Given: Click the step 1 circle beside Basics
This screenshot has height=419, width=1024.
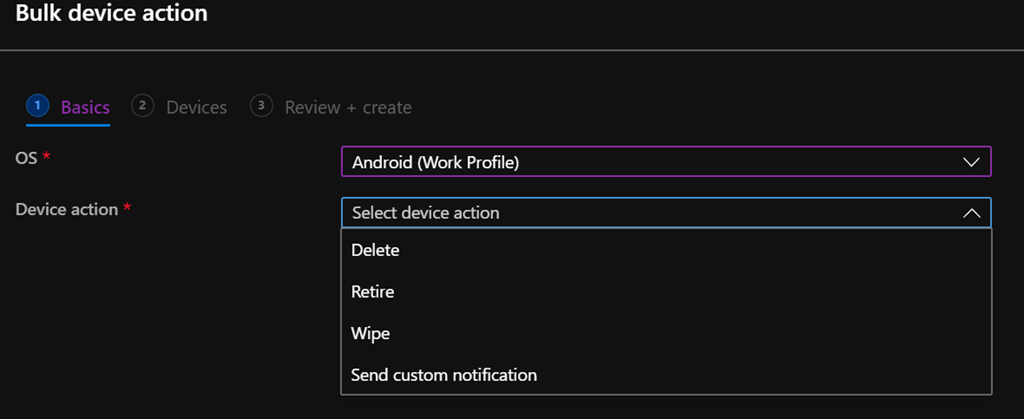Looking at the screenshot, I should click(37, 106).
